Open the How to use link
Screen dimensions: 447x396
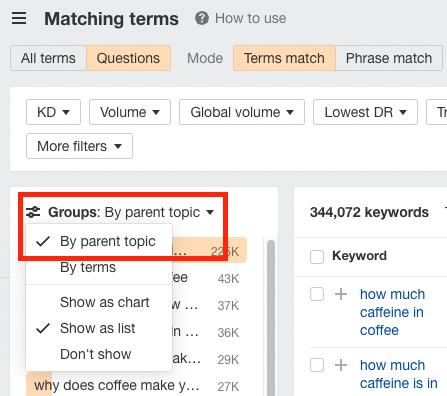coord(251,18)
